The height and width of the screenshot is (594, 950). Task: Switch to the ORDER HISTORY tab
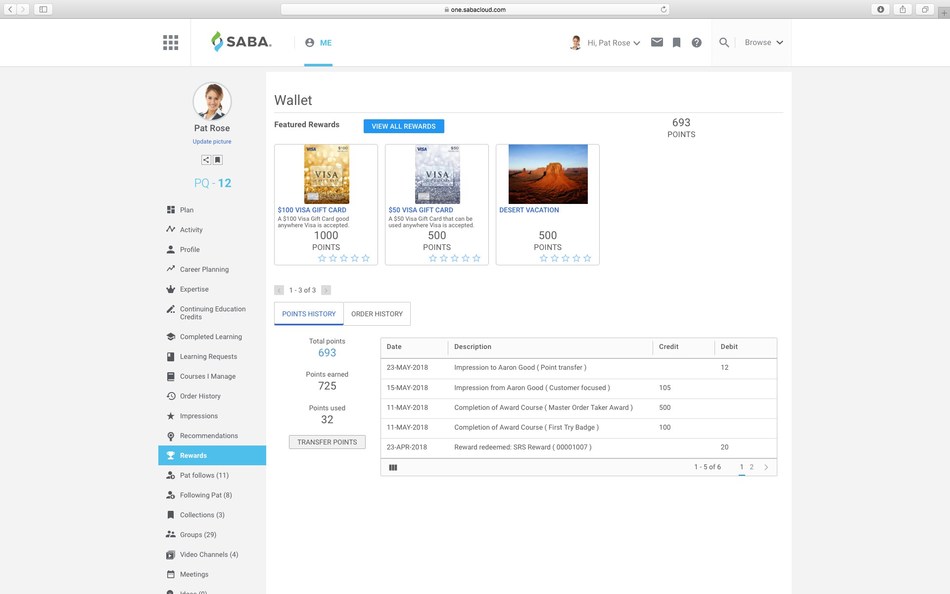(376, 313)
